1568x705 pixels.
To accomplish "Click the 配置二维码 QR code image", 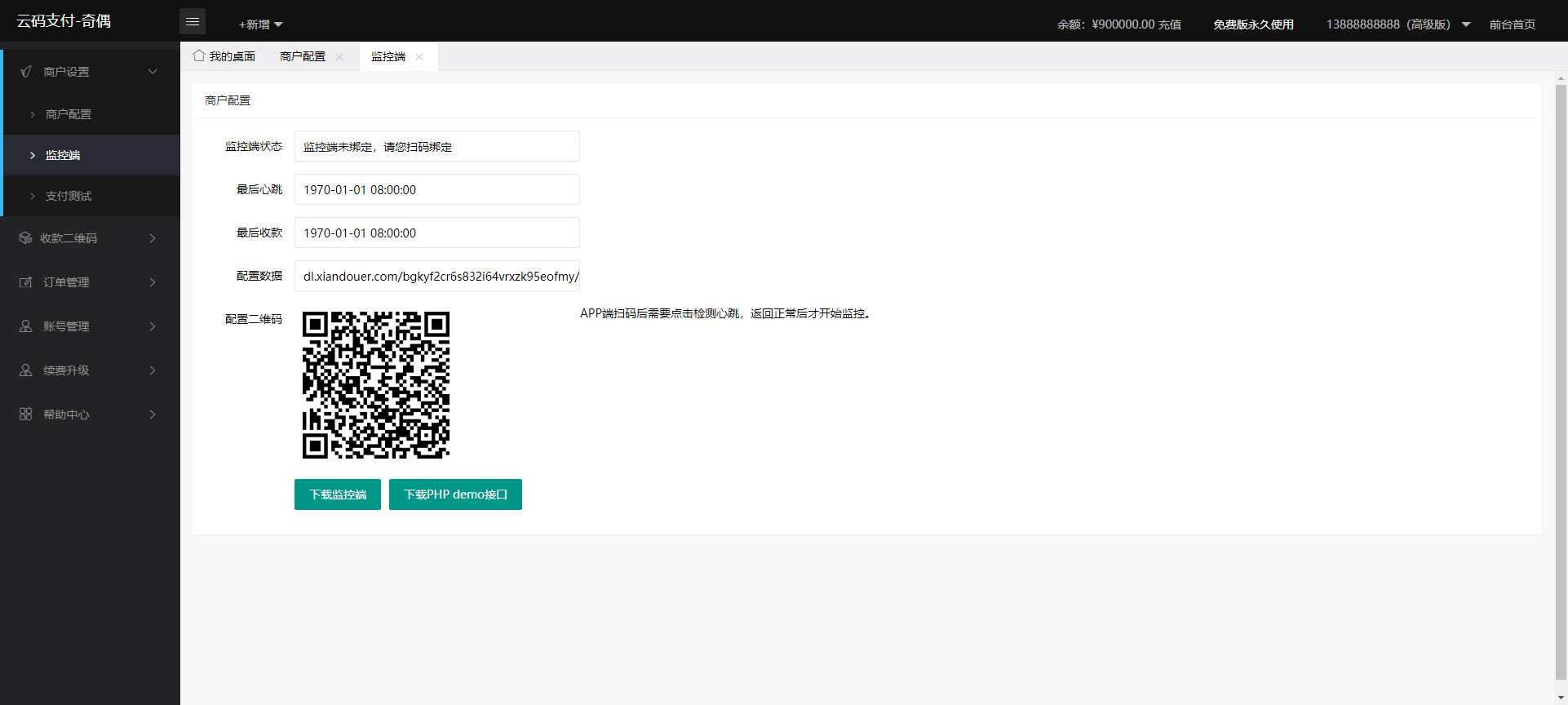I will [376, 385].
